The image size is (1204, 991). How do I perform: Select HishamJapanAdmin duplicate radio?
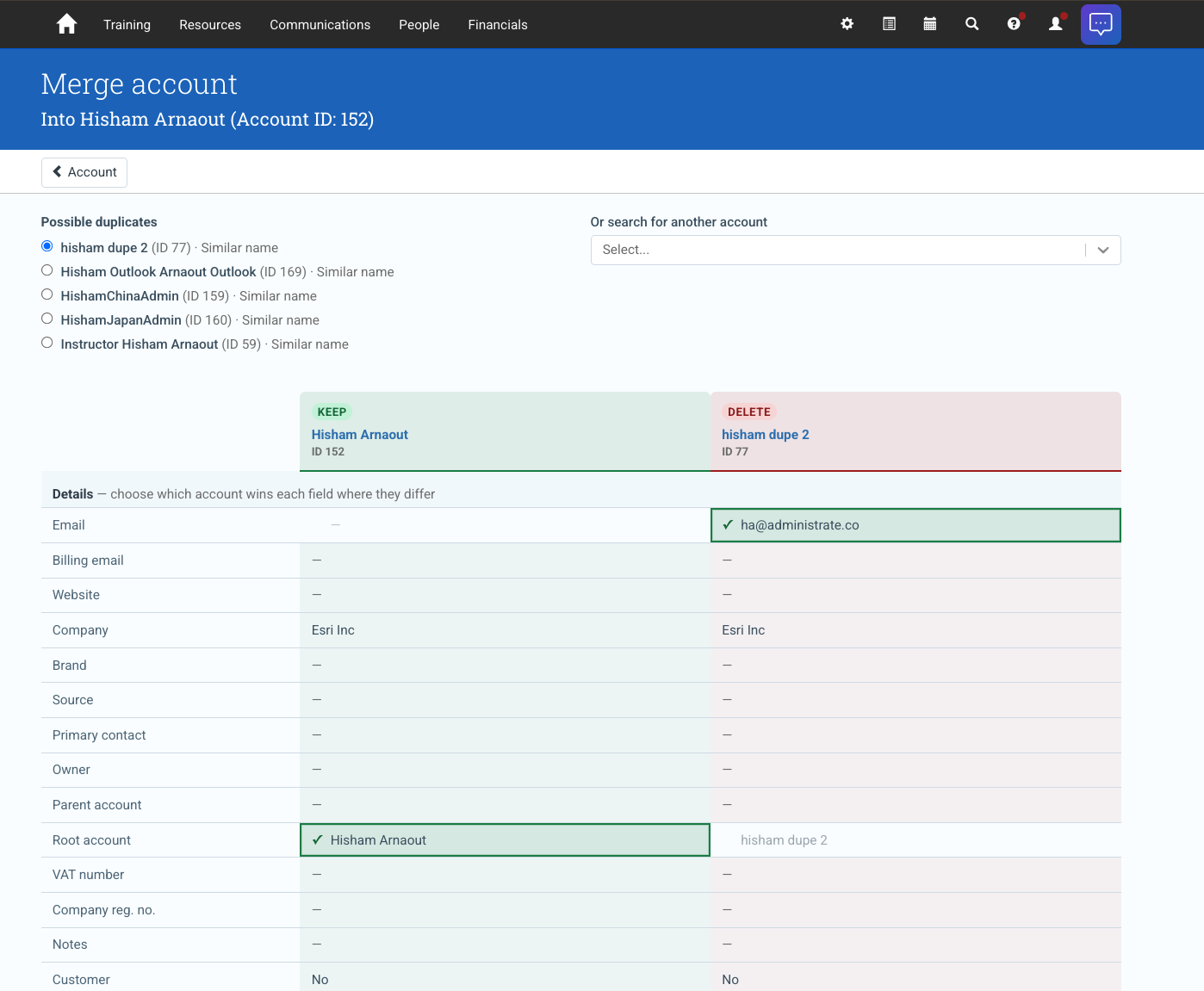tap(47, 319)
